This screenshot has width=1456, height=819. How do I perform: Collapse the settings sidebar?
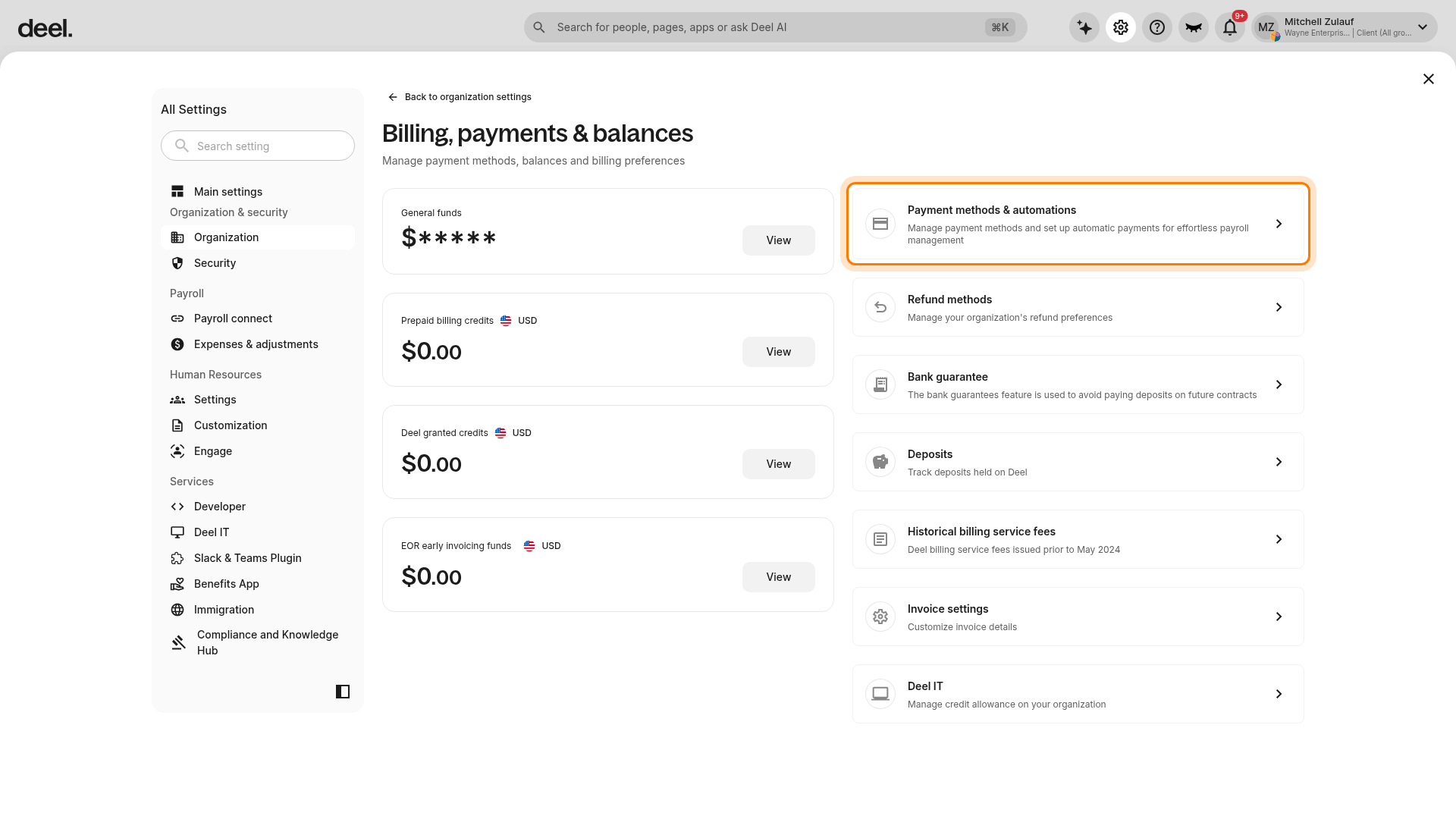(343, 692)
